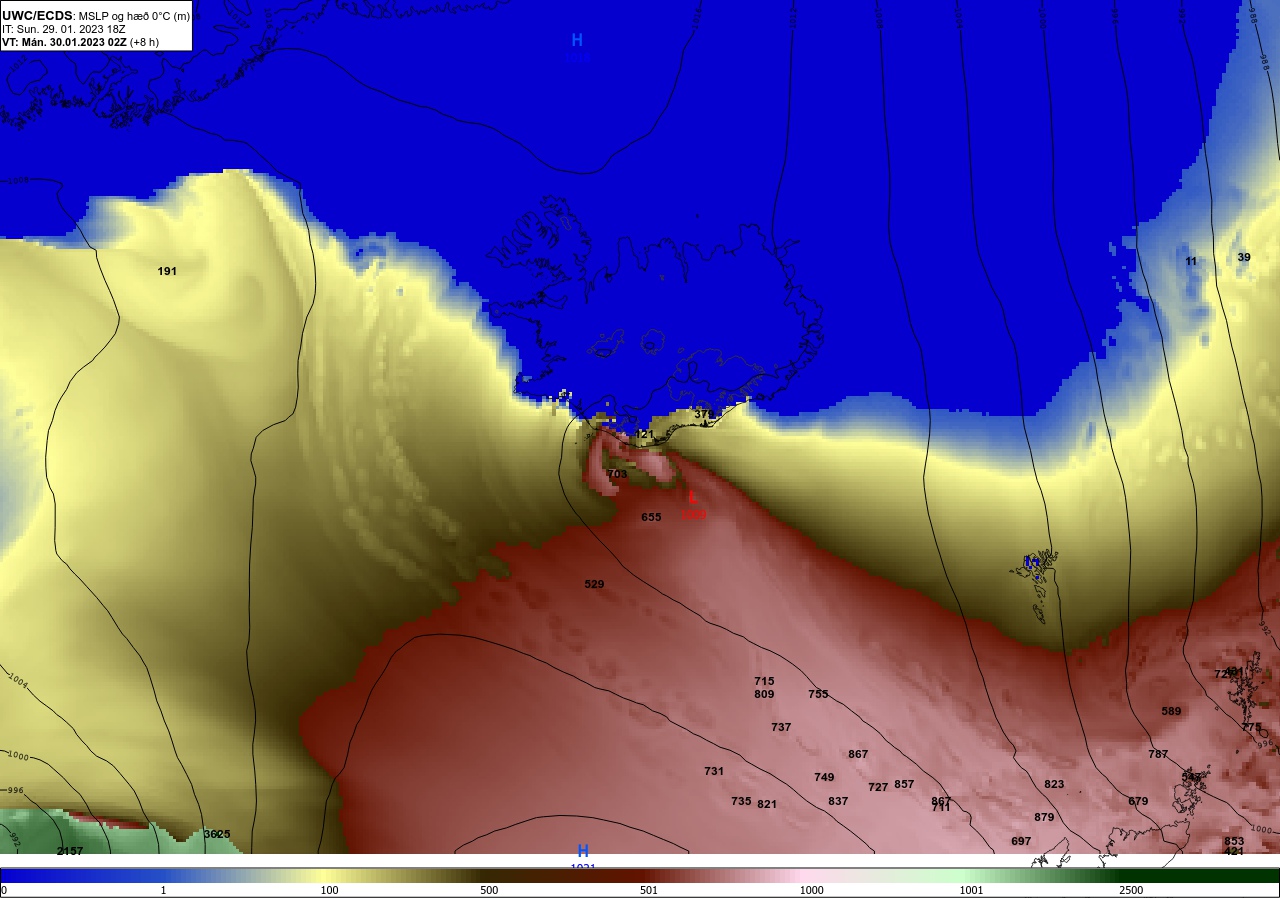The width and height of the screenshot is (1280, 898).
Task: Click the value 191 on the map
Action: pyautogui.click(x=167, y=271)
